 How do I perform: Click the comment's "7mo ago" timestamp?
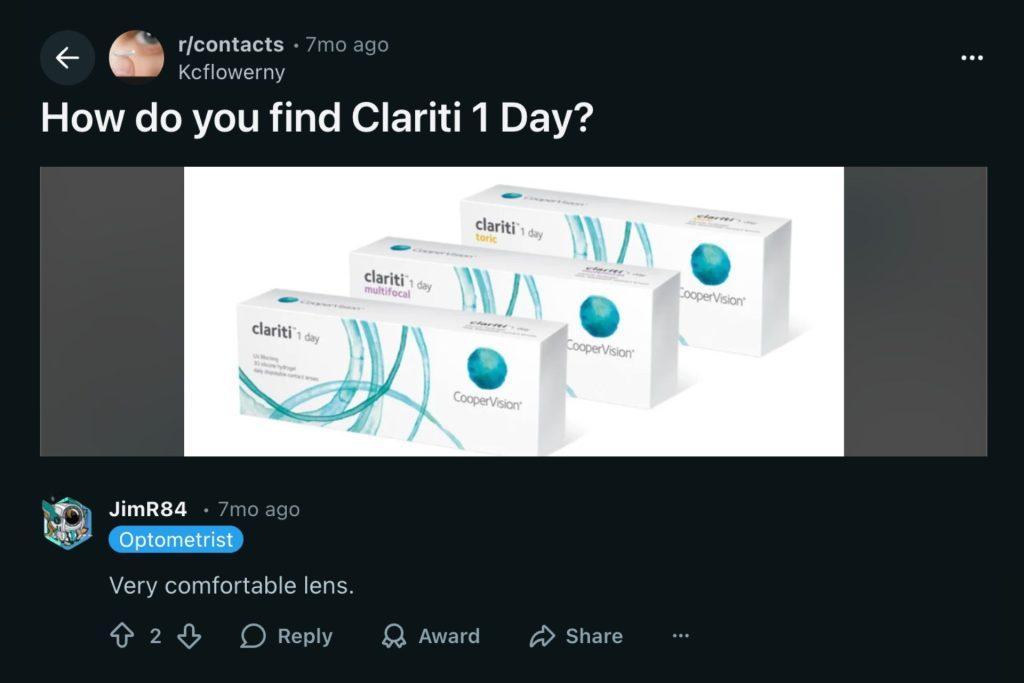tap(259, 509)
